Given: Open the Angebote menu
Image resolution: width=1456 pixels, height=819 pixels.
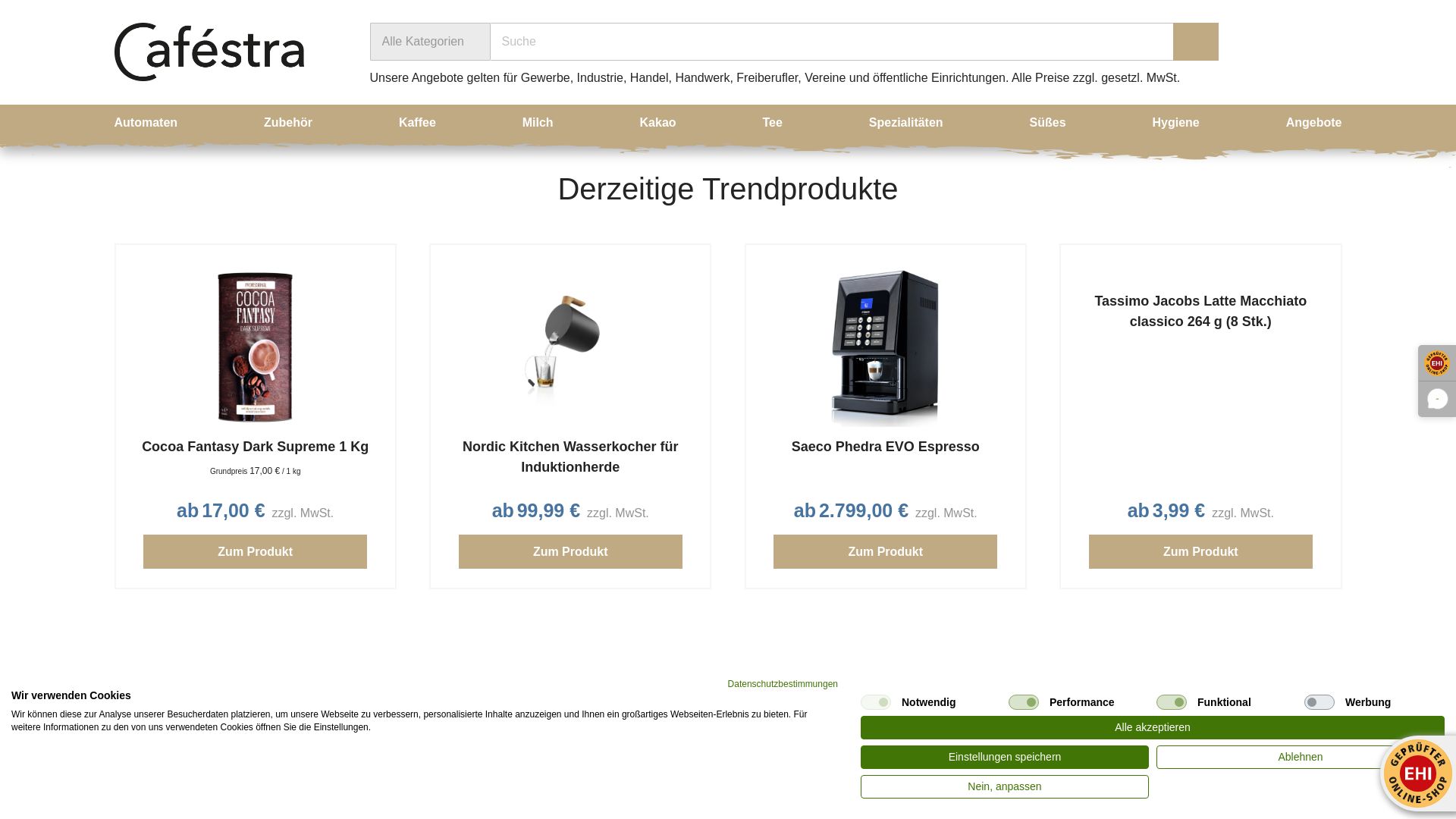Looking at the screenshot, I should (x=1313, y=123).
